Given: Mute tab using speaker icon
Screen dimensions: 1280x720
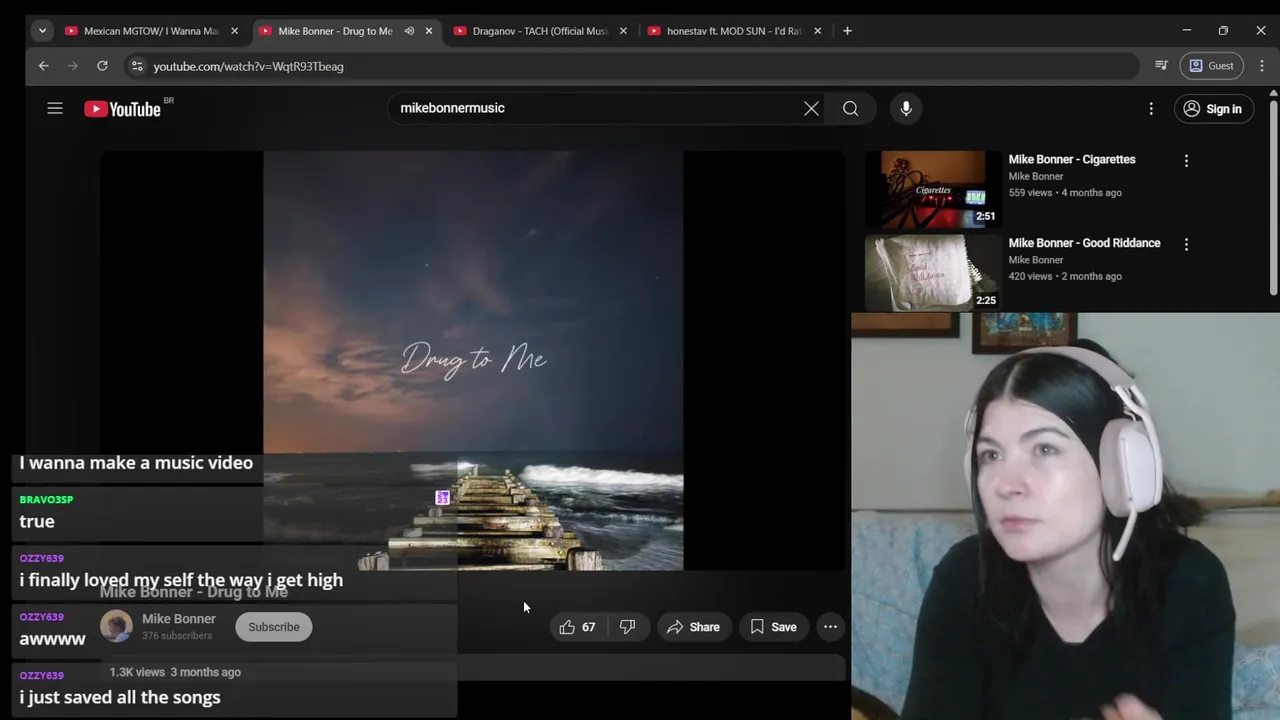Looking at the screenshot, I should [409, 31].
